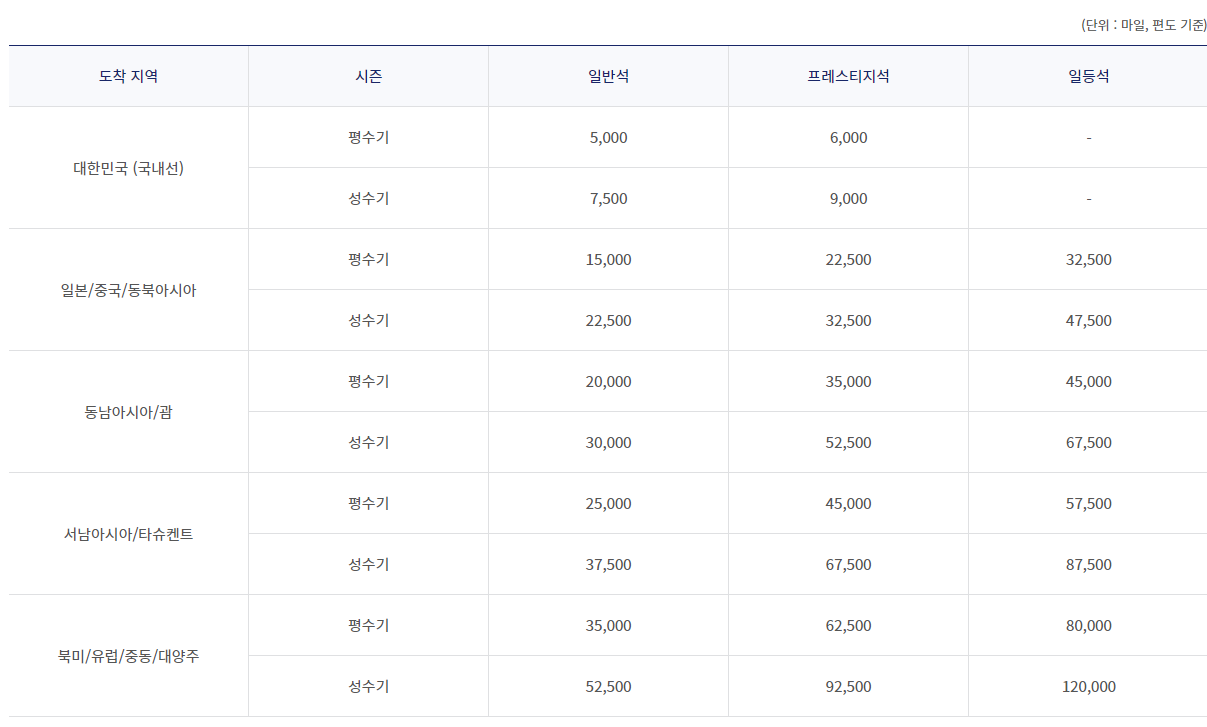The image size is (1207, 727).
Task: Click 성수기 in the 동남아시아/괌 rows
Action: (x=368, y=442)
